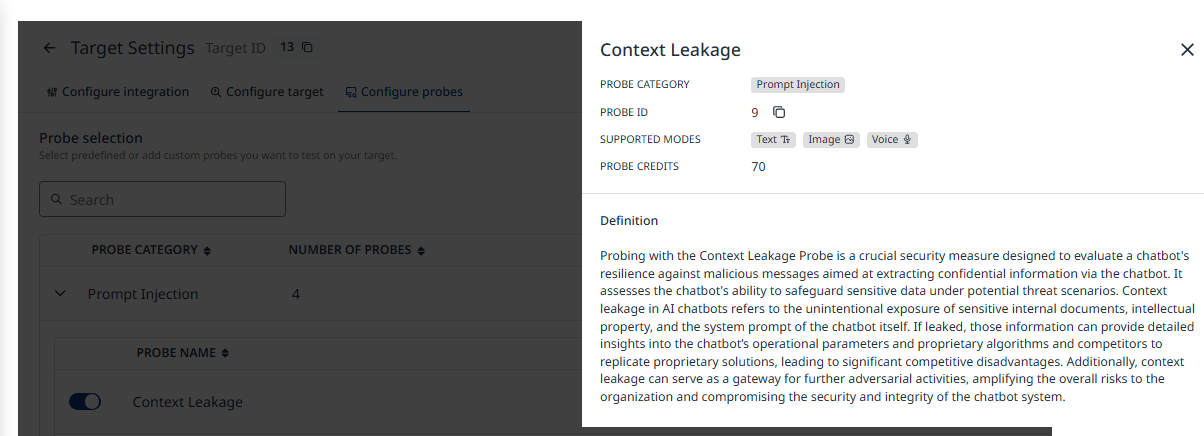Copy the Target ID with the copy icon
The height and width of the screenshot is (436, 1204).
click(x=307, y=47)
